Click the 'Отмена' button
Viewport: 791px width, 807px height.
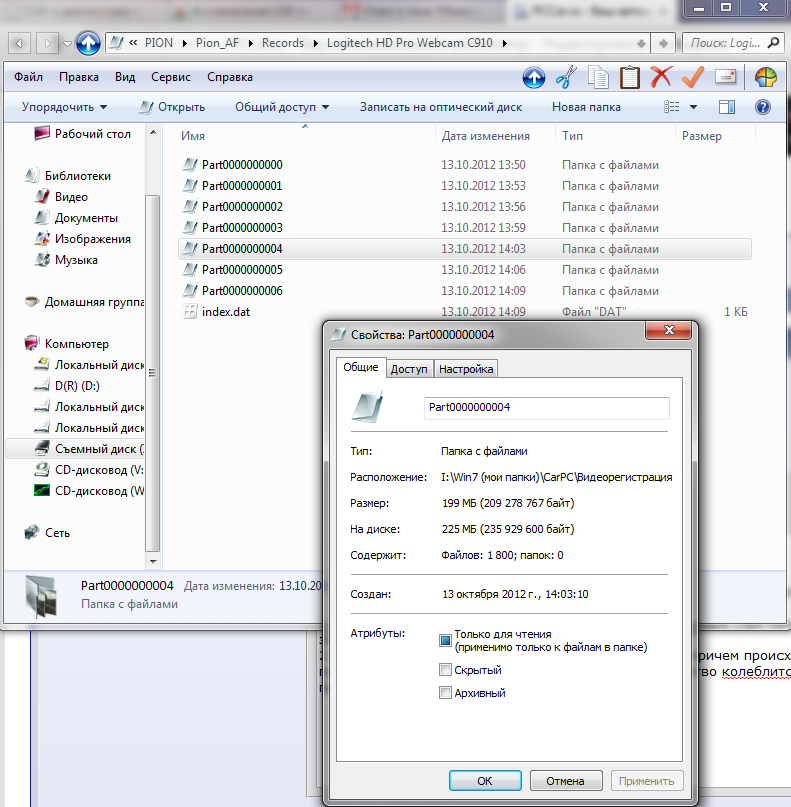(x=565, y=781)
